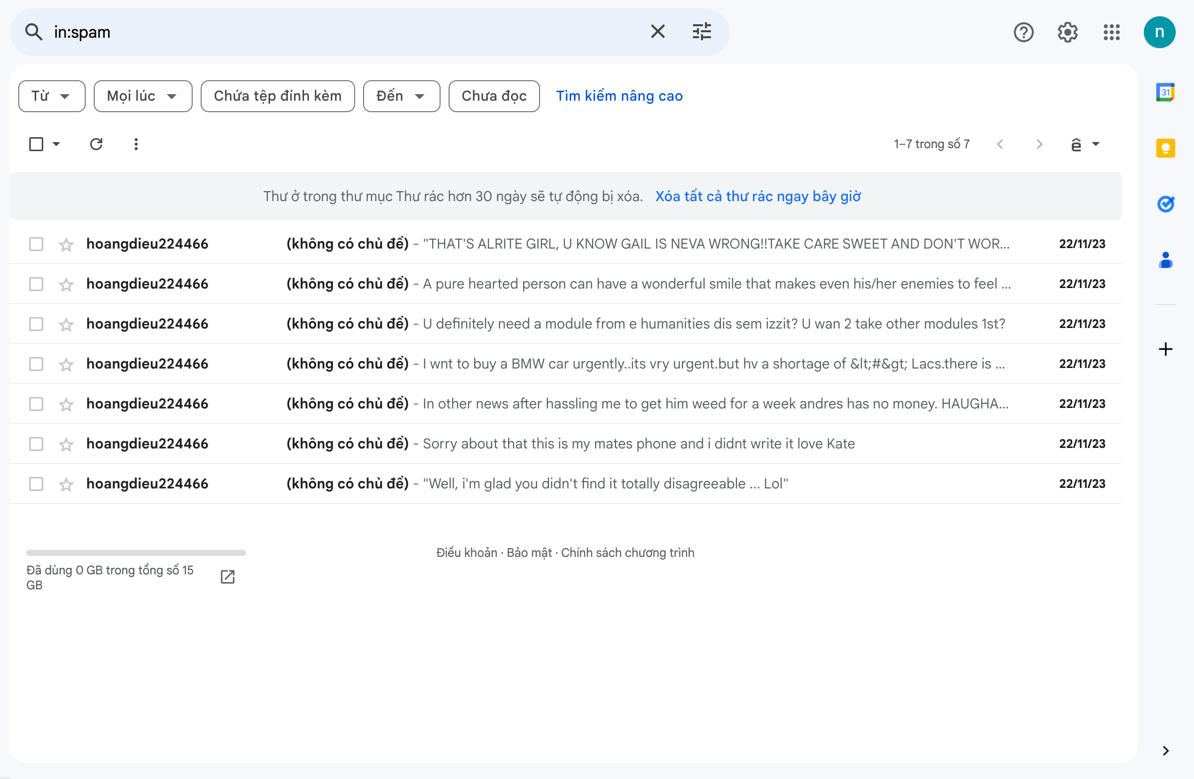Click the Help question mark icon
Screen dimensions: 1194x779
click(x=1023, y=32)
